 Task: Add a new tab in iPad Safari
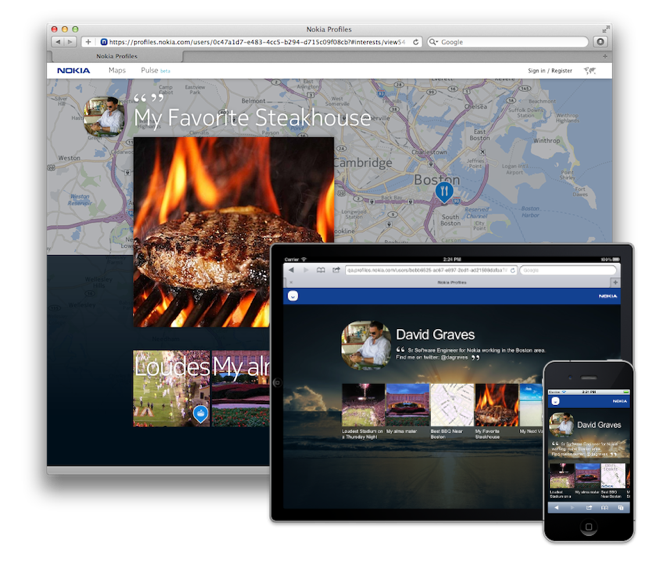[x=615, y=282]
